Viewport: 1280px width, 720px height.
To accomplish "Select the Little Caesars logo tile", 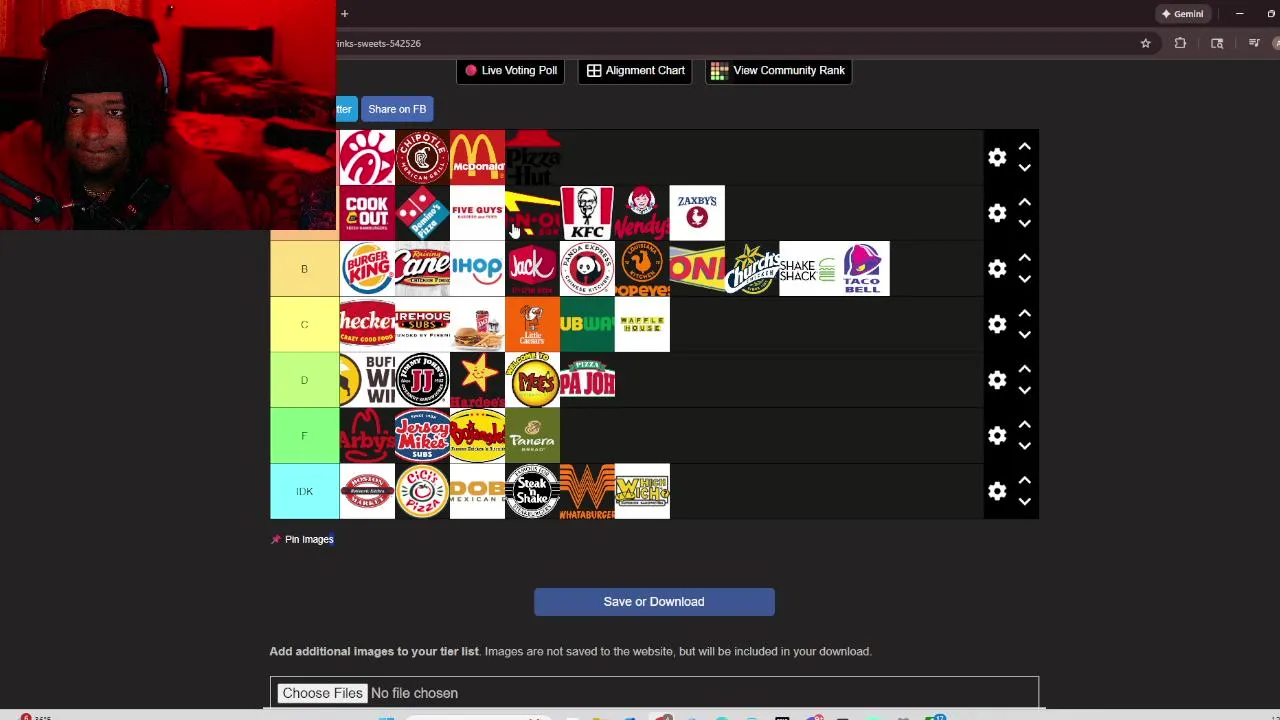I will click(x=532, y=324).
